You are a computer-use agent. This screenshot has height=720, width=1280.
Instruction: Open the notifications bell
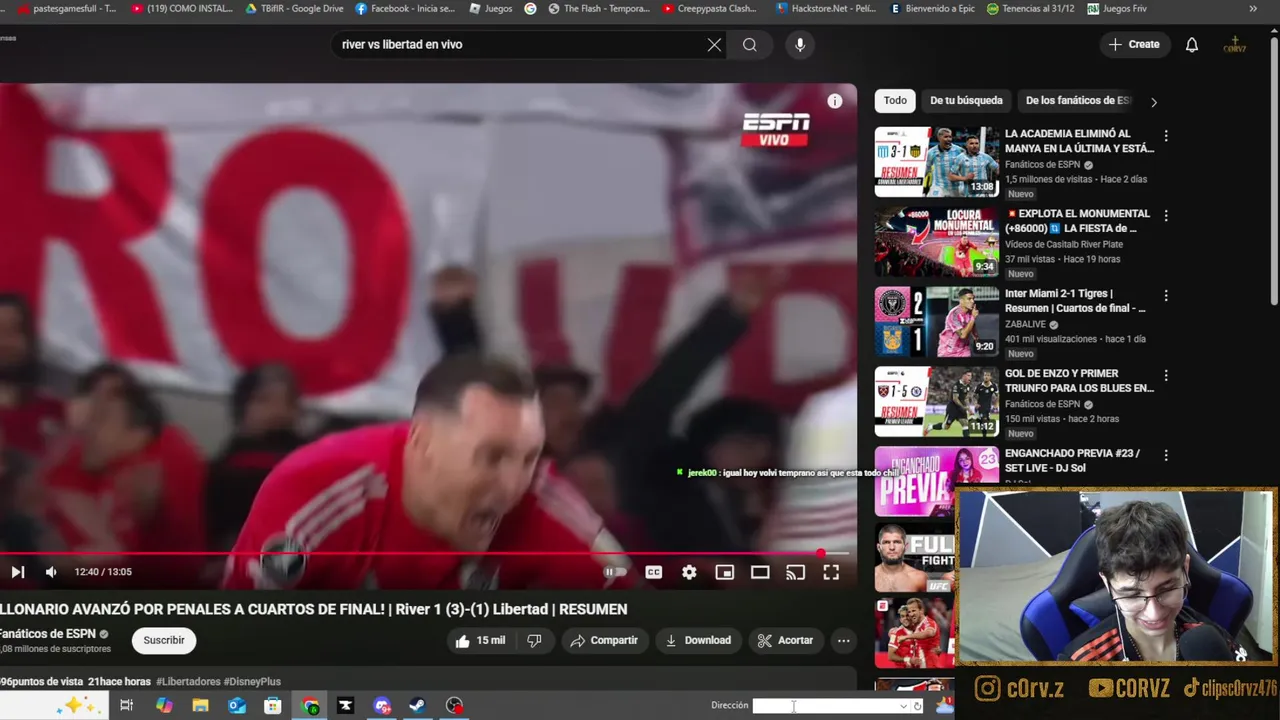point(1192,44)
